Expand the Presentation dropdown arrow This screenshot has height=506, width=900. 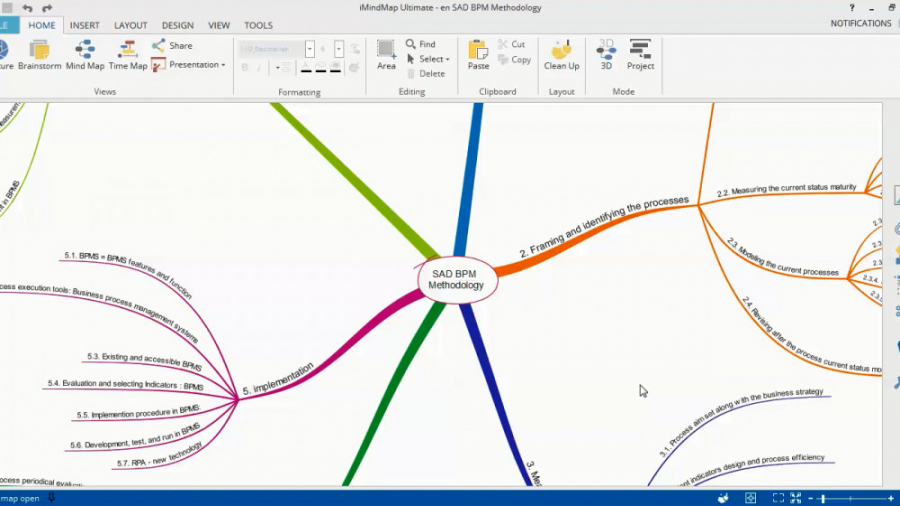pyautogui.click(x=223, y=65)
